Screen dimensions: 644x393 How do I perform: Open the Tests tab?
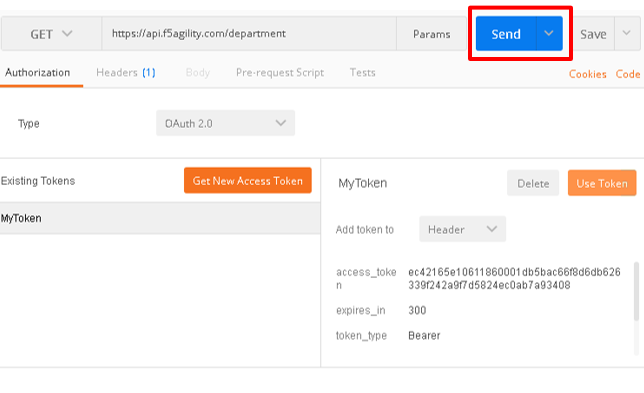pyautogui.click(x=362, y=73)
